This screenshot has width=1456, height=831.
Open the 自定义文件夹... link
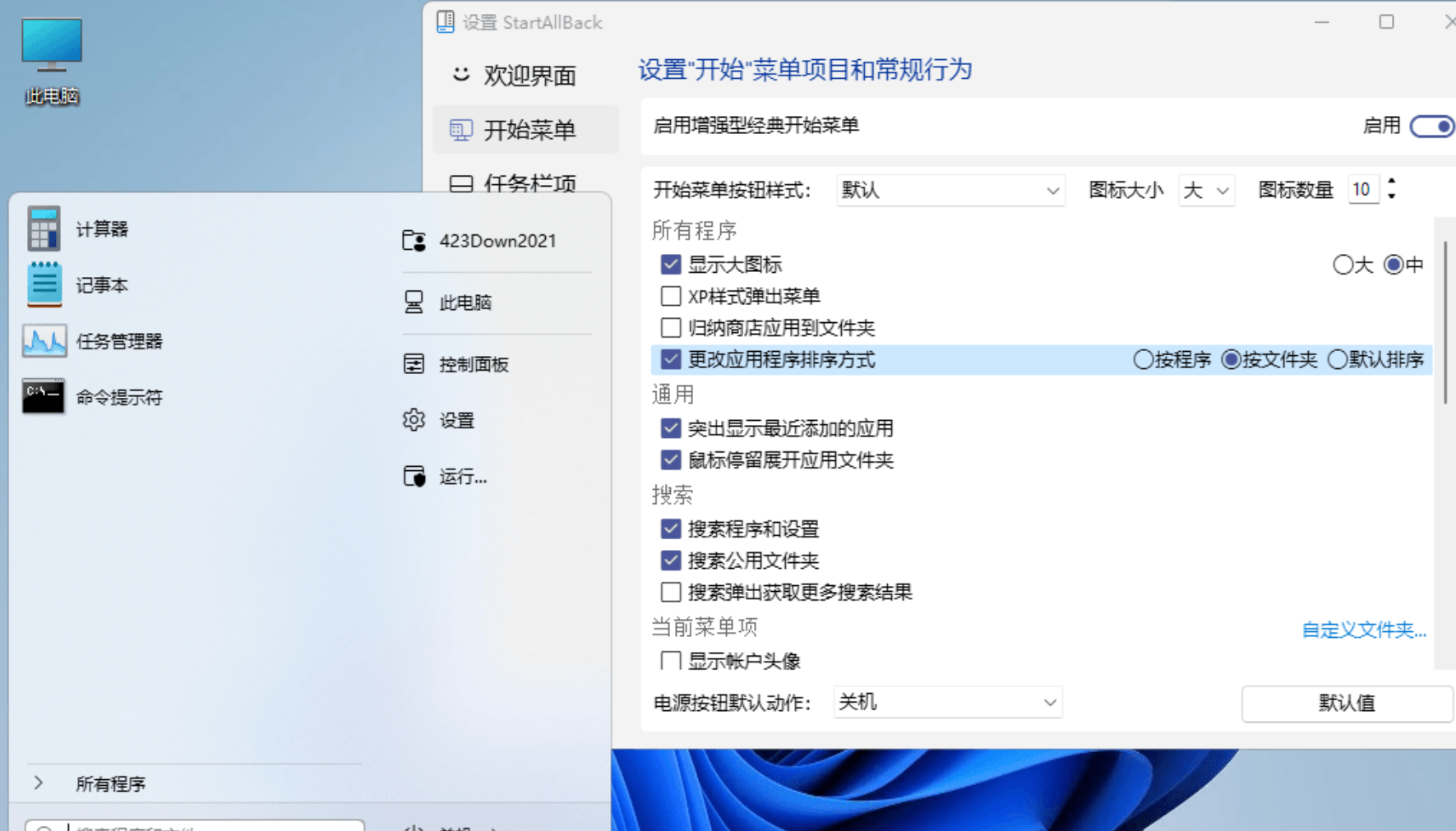click(1364, 630)
